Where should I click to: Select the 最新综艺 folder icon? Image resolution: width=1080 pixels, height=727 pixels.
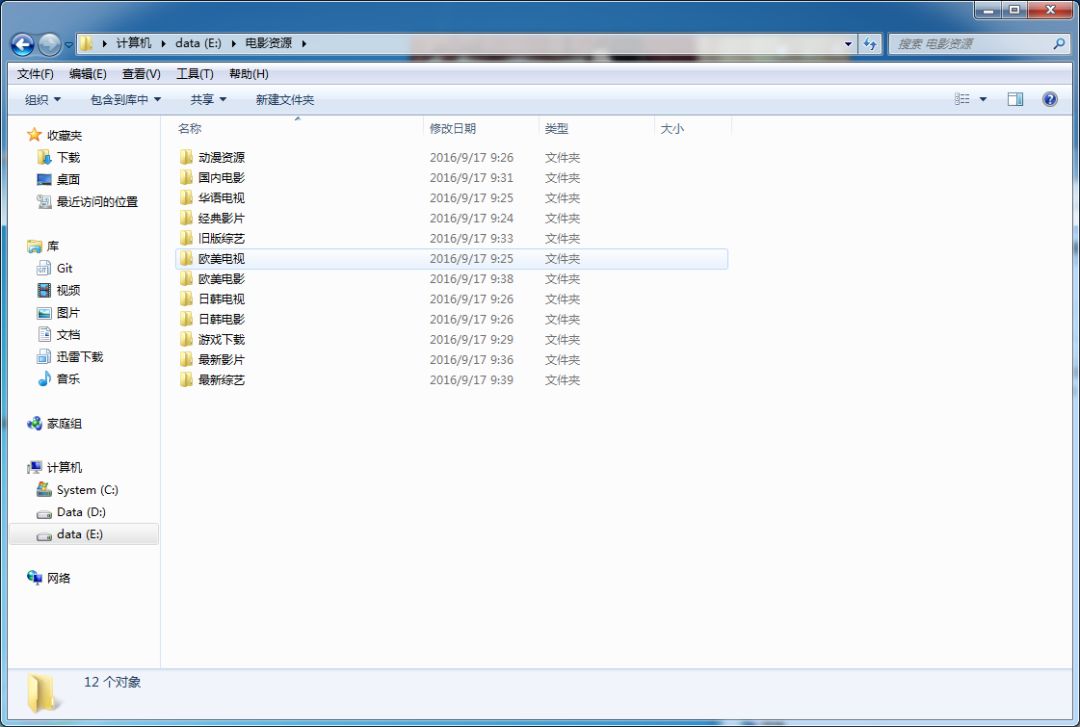click(186, 380)
